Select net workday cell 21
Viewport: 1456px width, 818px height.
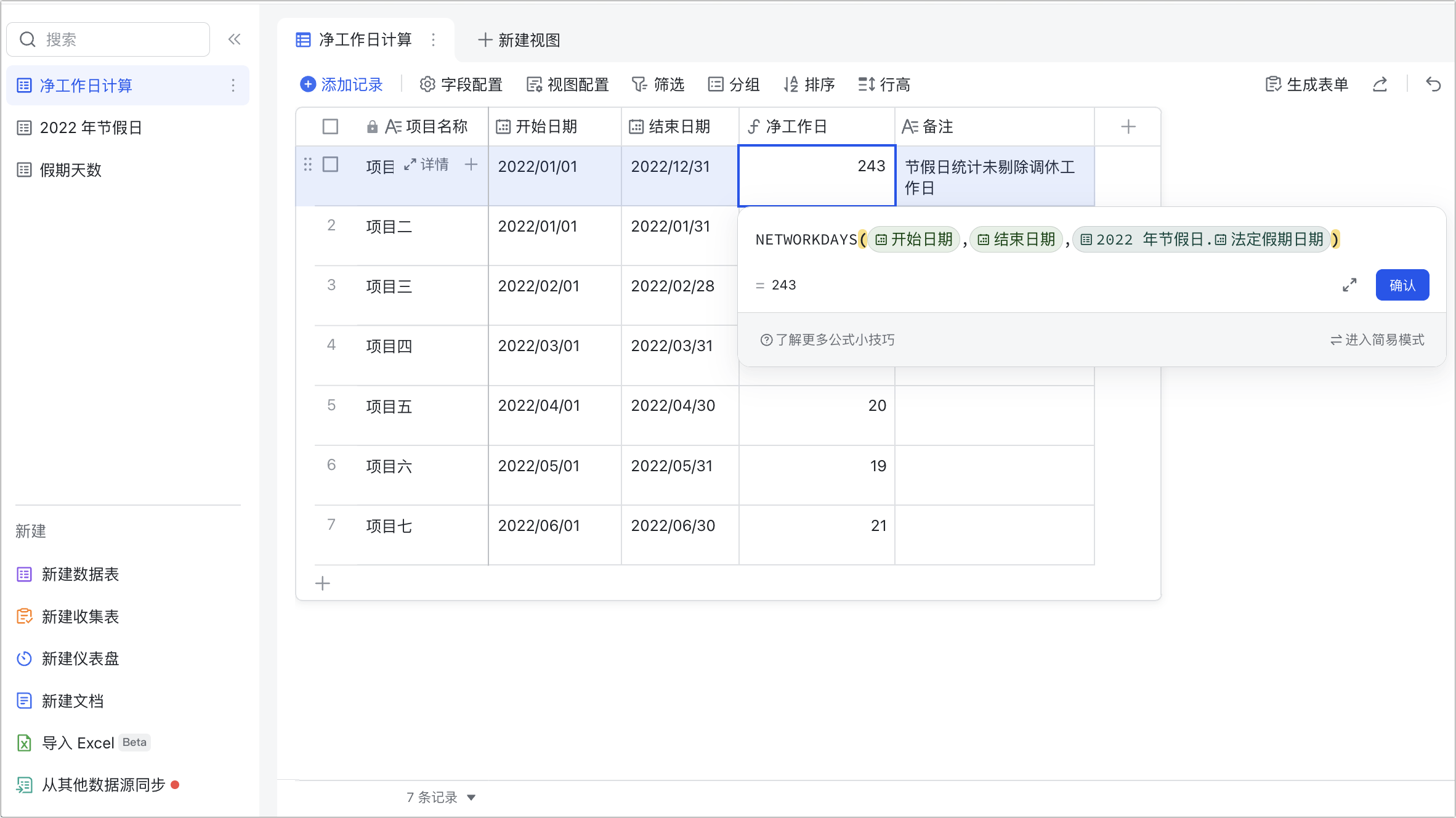(817, 535)
